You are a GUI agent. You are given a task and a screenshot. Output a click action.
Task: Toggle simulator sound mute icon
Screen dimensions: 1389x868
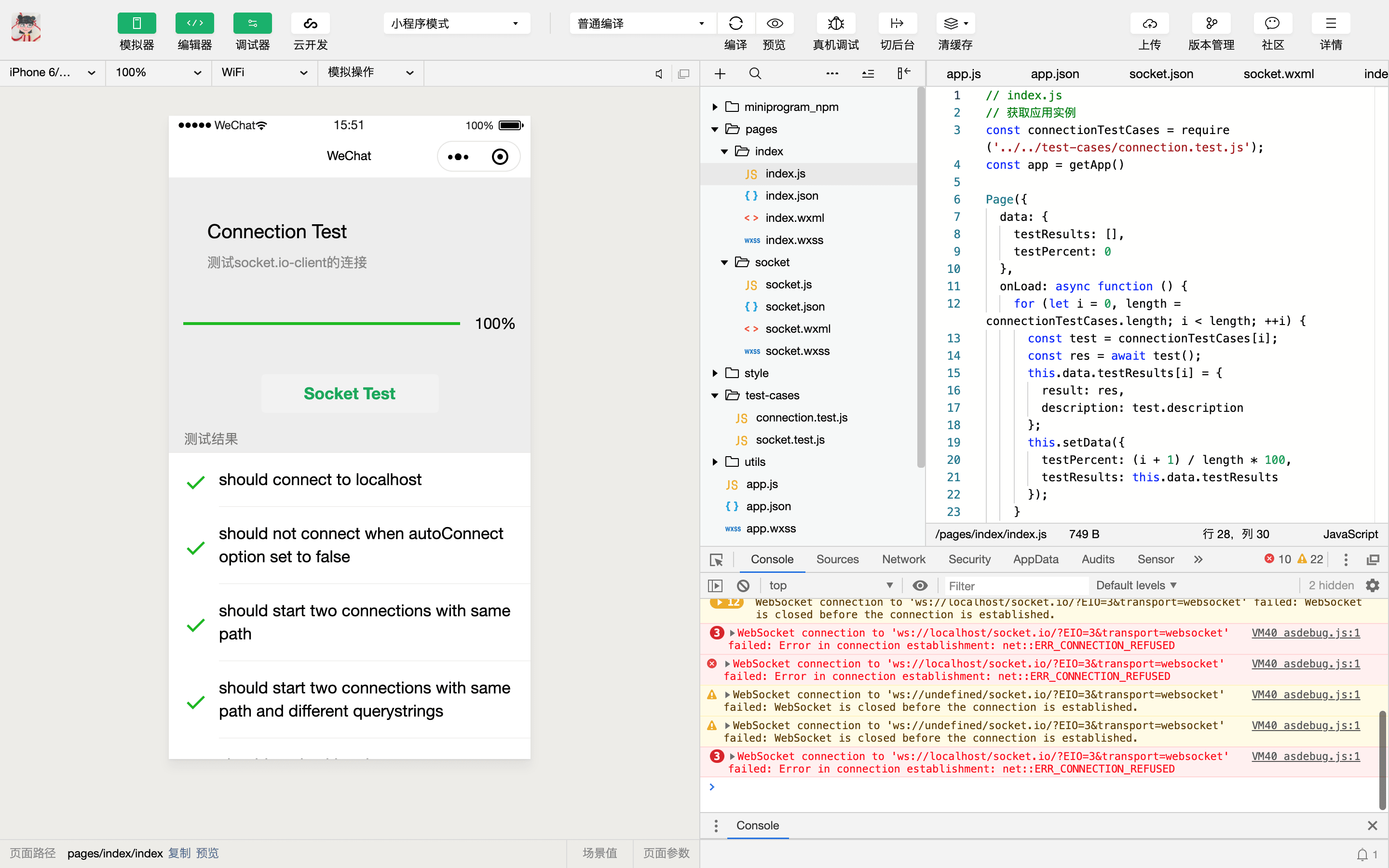point(658,73)
